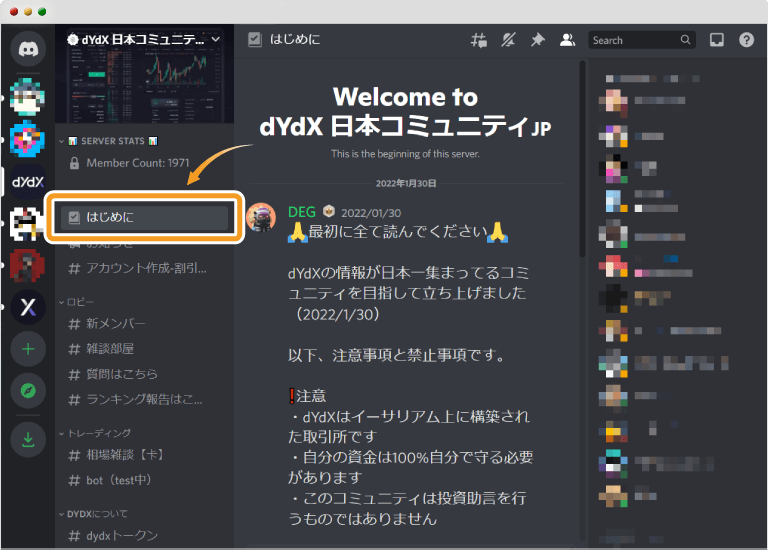Click message timestamp 2022/01/30
This screenshot has width=768, height=550.
pyautogui.click(x=371, y=213)
